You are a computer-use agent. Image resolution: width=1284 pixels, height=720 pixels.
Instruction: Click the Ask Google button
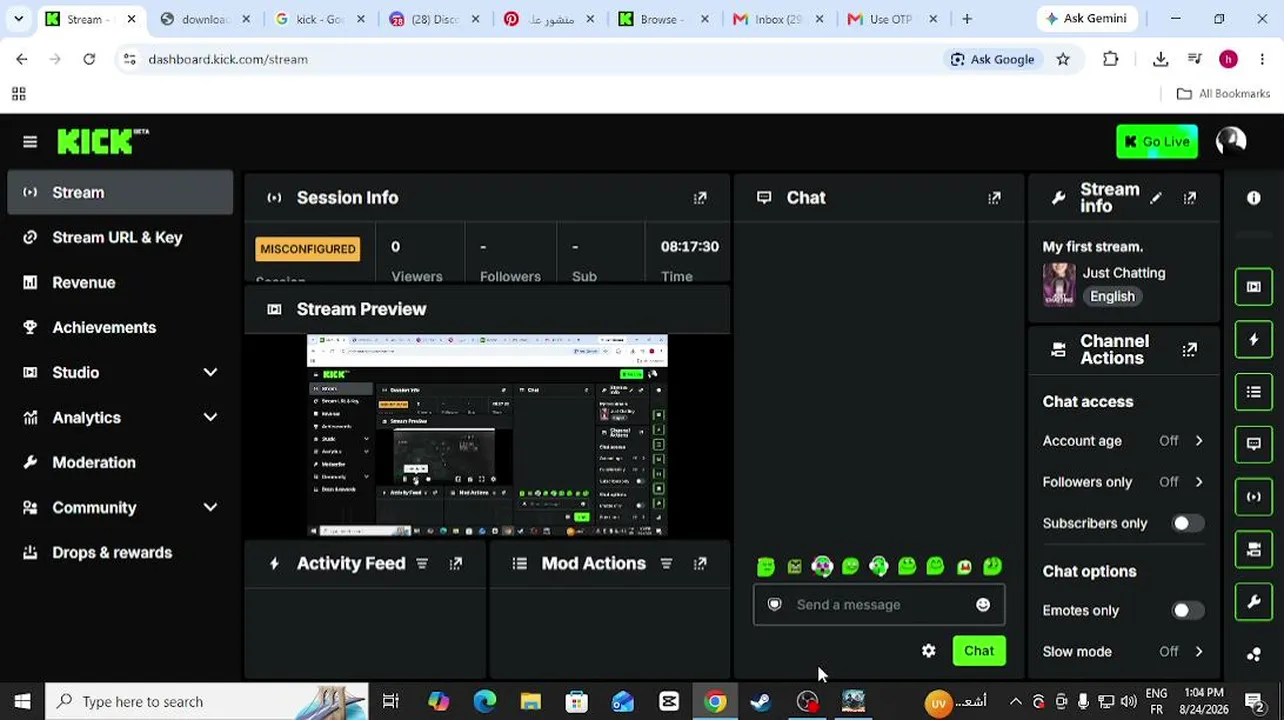pyautogui.click(x=992, y=59)
